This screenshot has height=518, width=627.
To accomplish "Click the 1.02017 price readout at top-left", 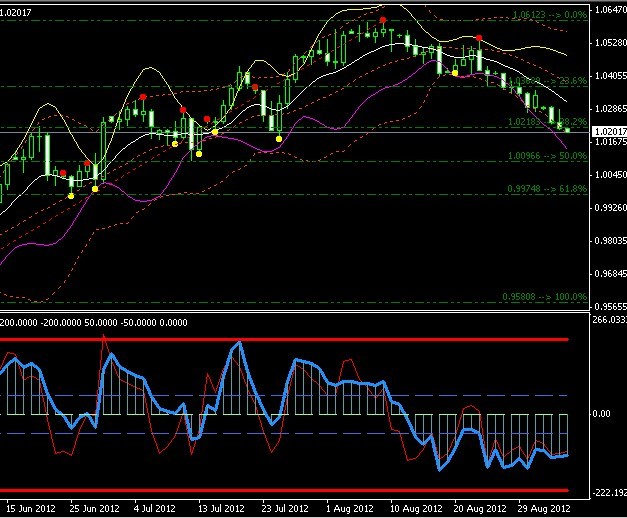I will point(15,12).
